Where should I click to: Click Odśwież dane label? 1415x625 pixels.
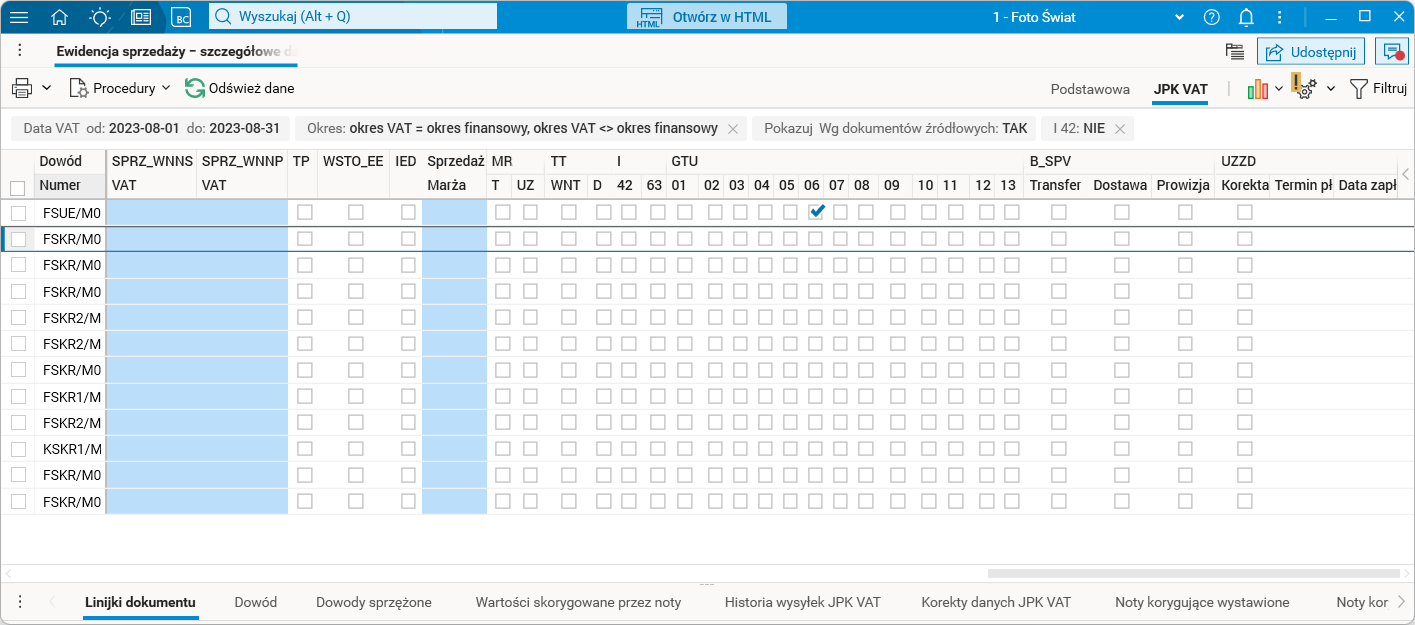[x=251, y=88]
